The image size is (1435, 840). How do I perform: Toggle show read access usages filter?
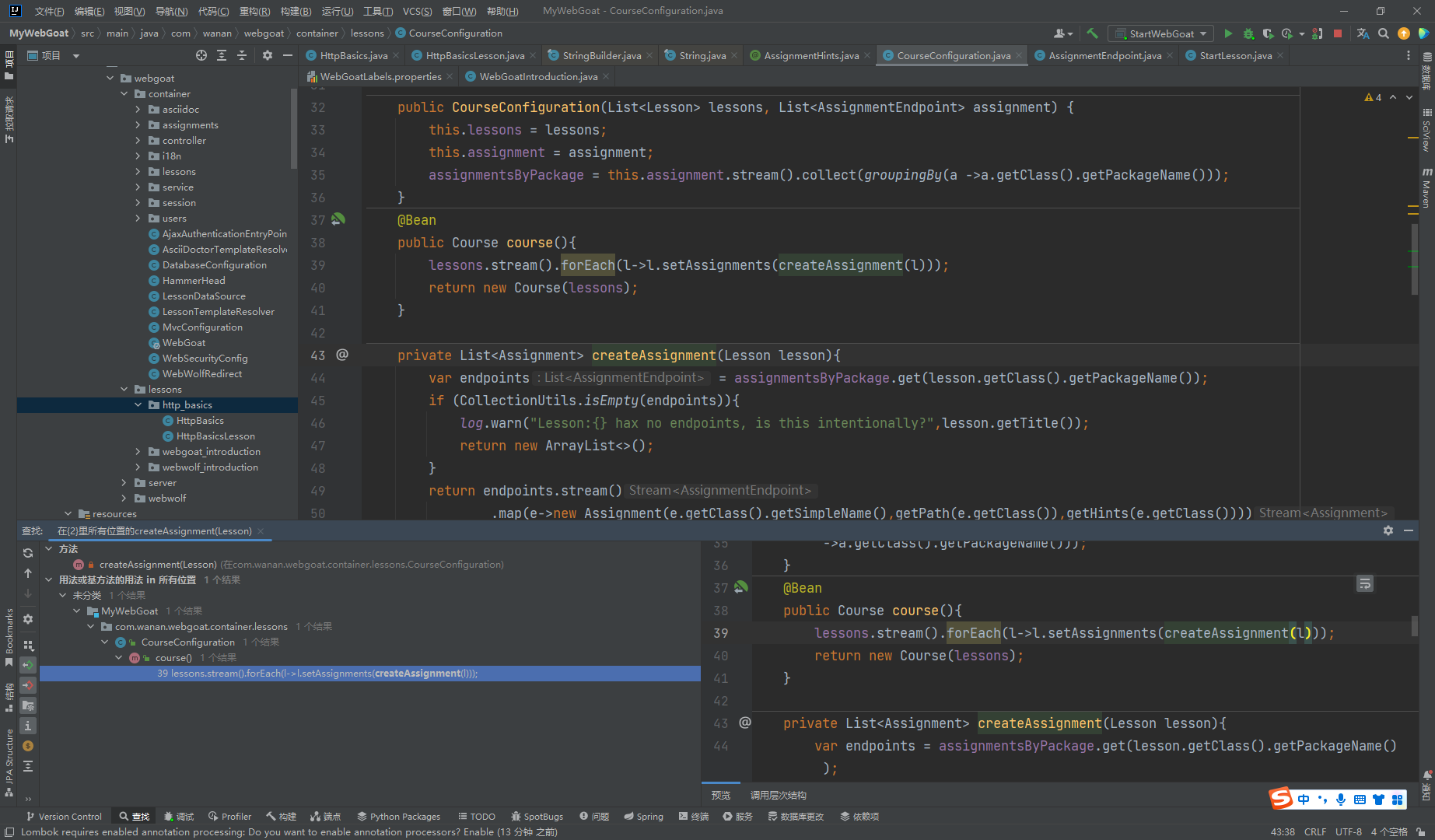click(x=28, y=665)
